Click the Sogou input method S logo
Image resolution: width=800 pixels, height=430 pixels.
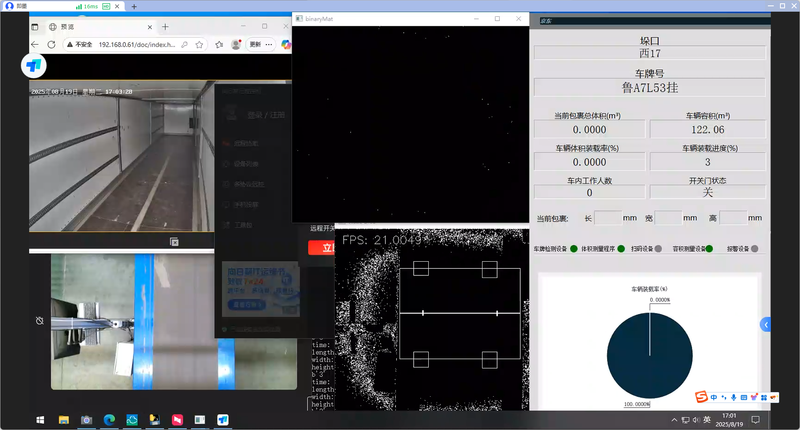tap(702, 397)
